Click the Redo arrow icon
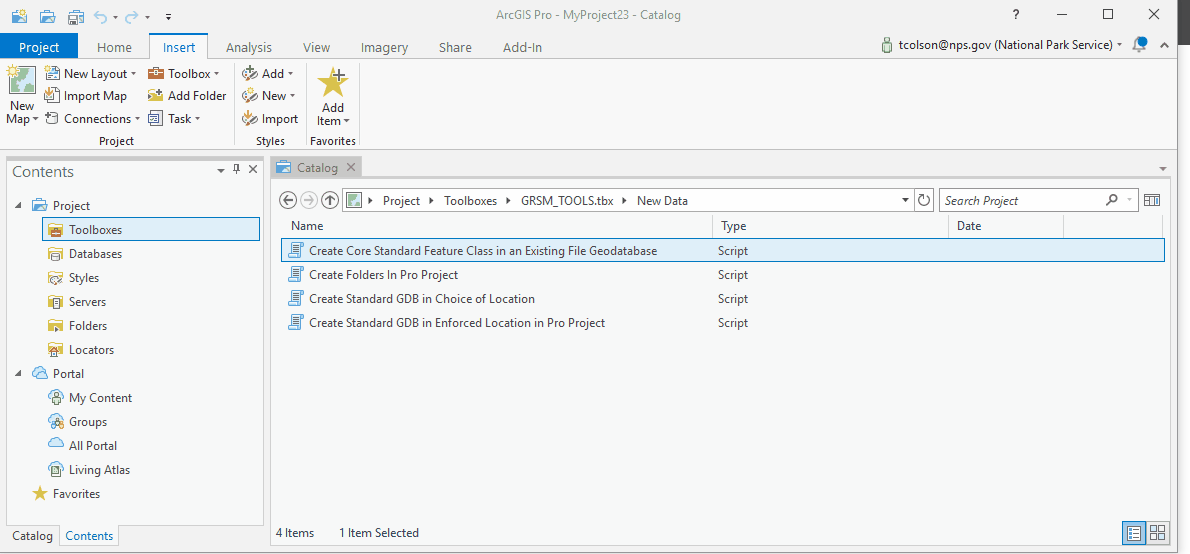Viewport: 1190px width, 554px height. tap(133, 15)
